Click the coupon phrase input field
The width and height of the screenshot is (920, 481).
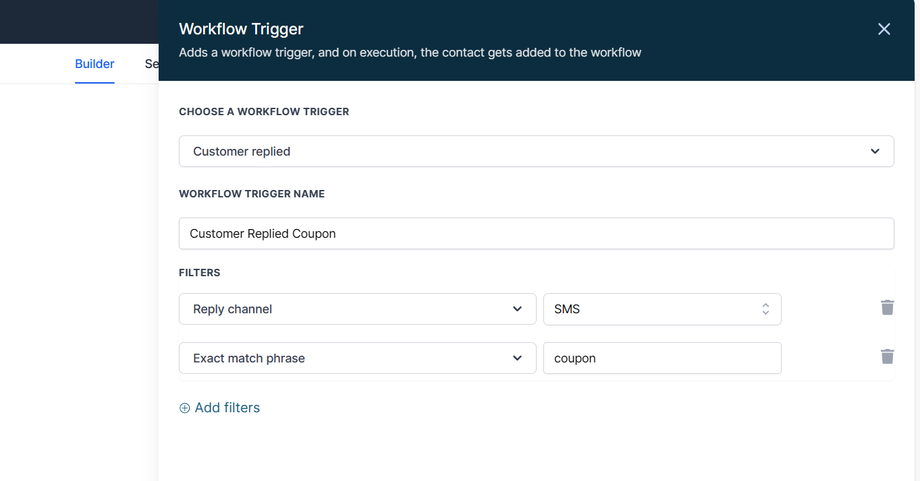point(662,358)
